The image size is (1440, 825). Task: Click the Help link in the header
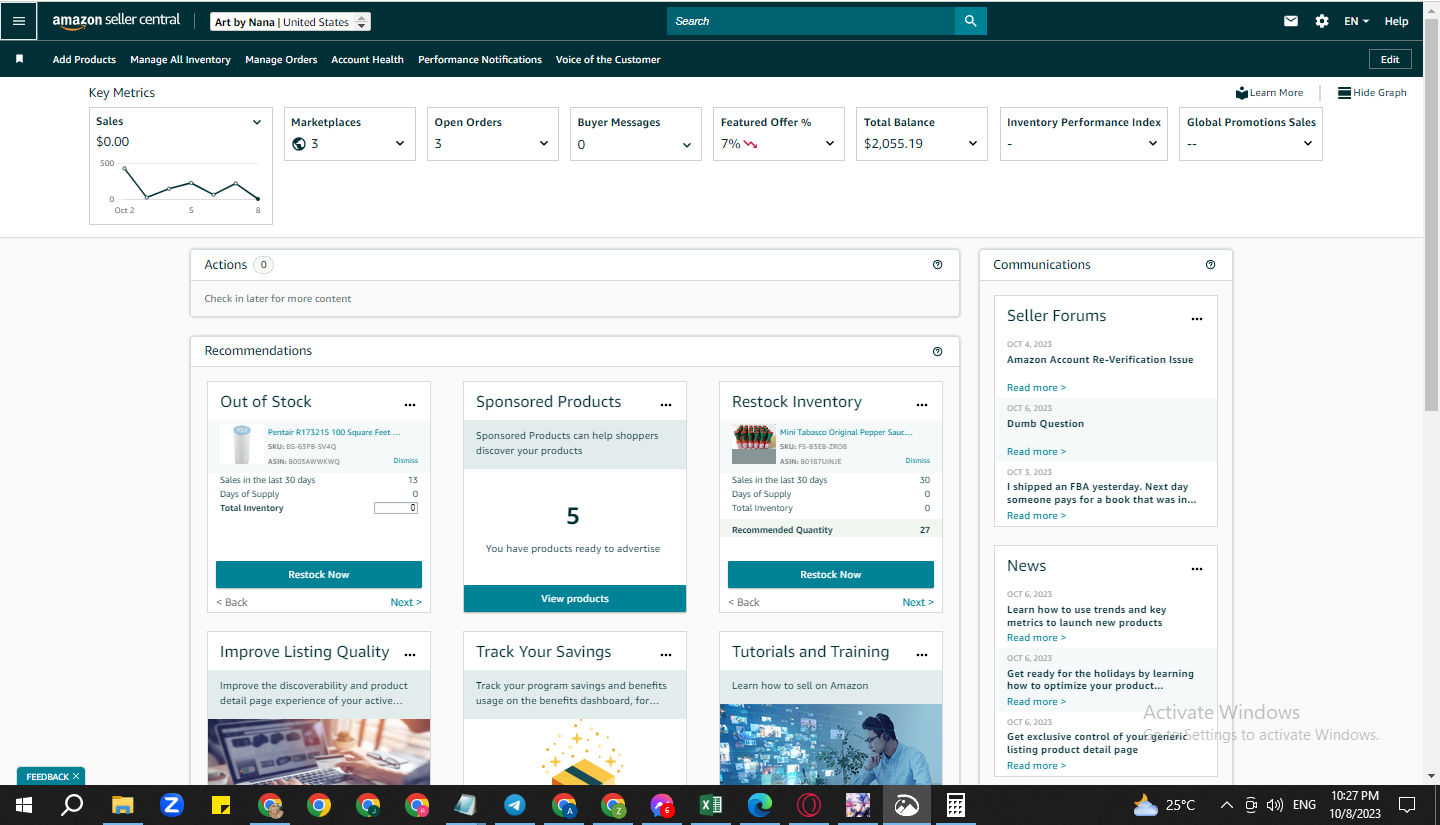pyautogui.click(x=1396, y=21)
